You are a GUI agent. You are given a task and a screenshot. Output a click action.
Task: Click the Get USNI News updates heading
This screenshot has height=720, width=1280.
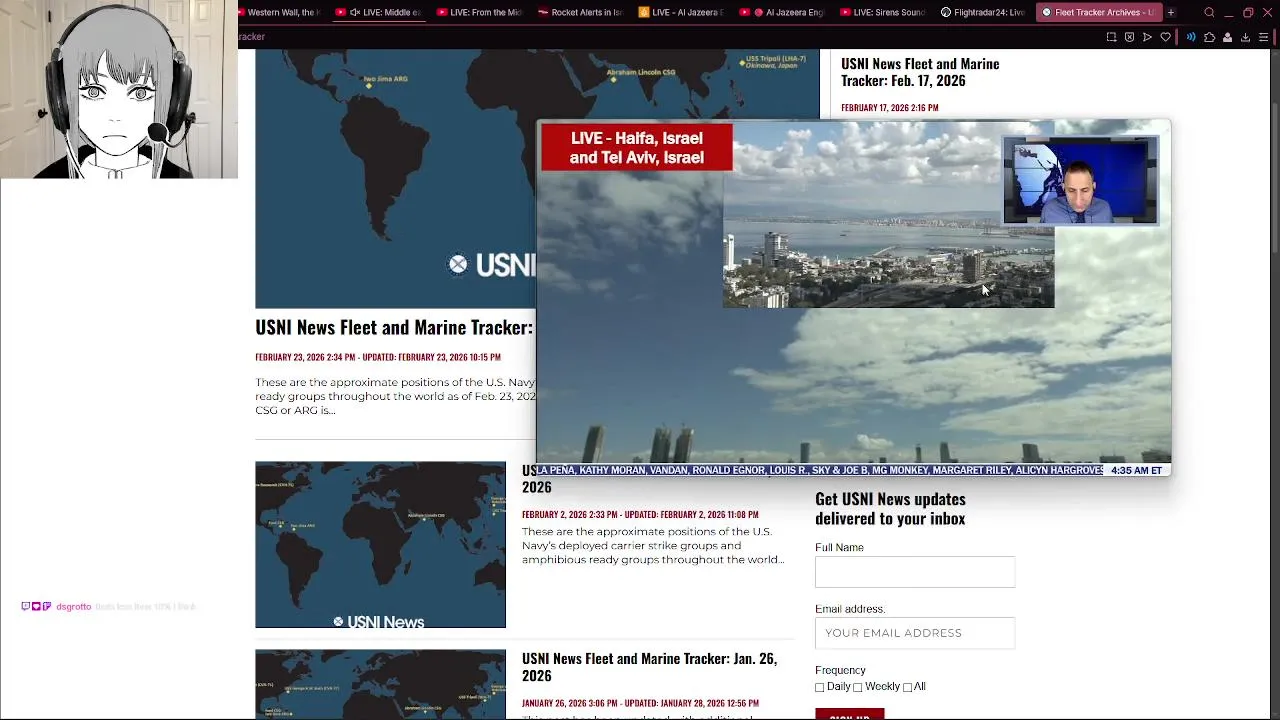coord(890,508)
